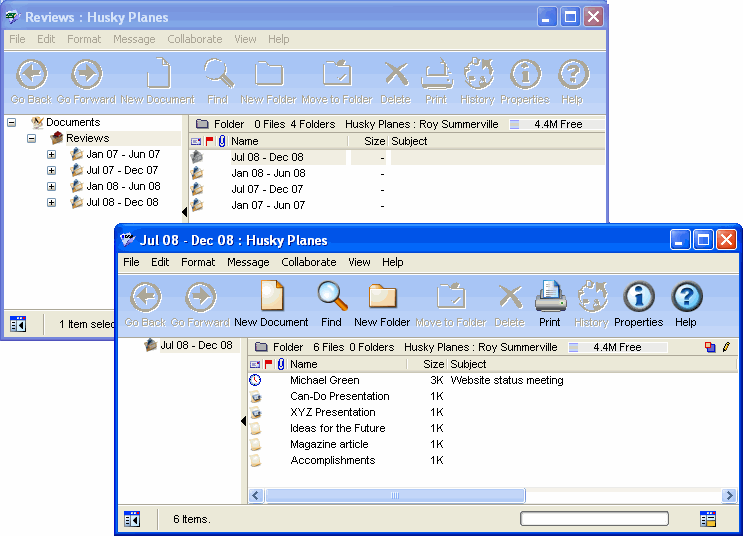Click the New Document toolbar icon
Screen dimensions: 743x536
pos(271,297)
